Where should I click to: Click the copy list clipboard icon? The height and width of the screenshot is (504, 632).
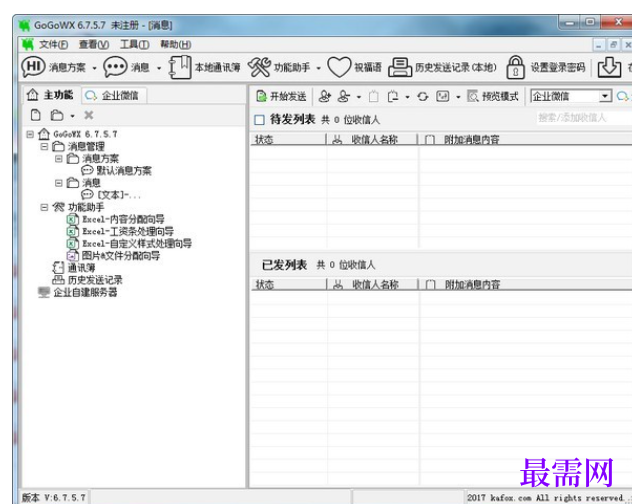[x=393, y=96]
